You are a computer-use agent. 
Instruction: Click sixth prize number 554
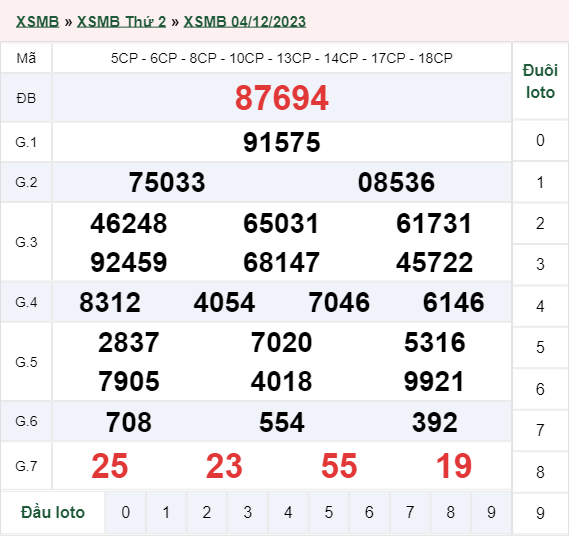pyautogui.click(x=282, y=422)
